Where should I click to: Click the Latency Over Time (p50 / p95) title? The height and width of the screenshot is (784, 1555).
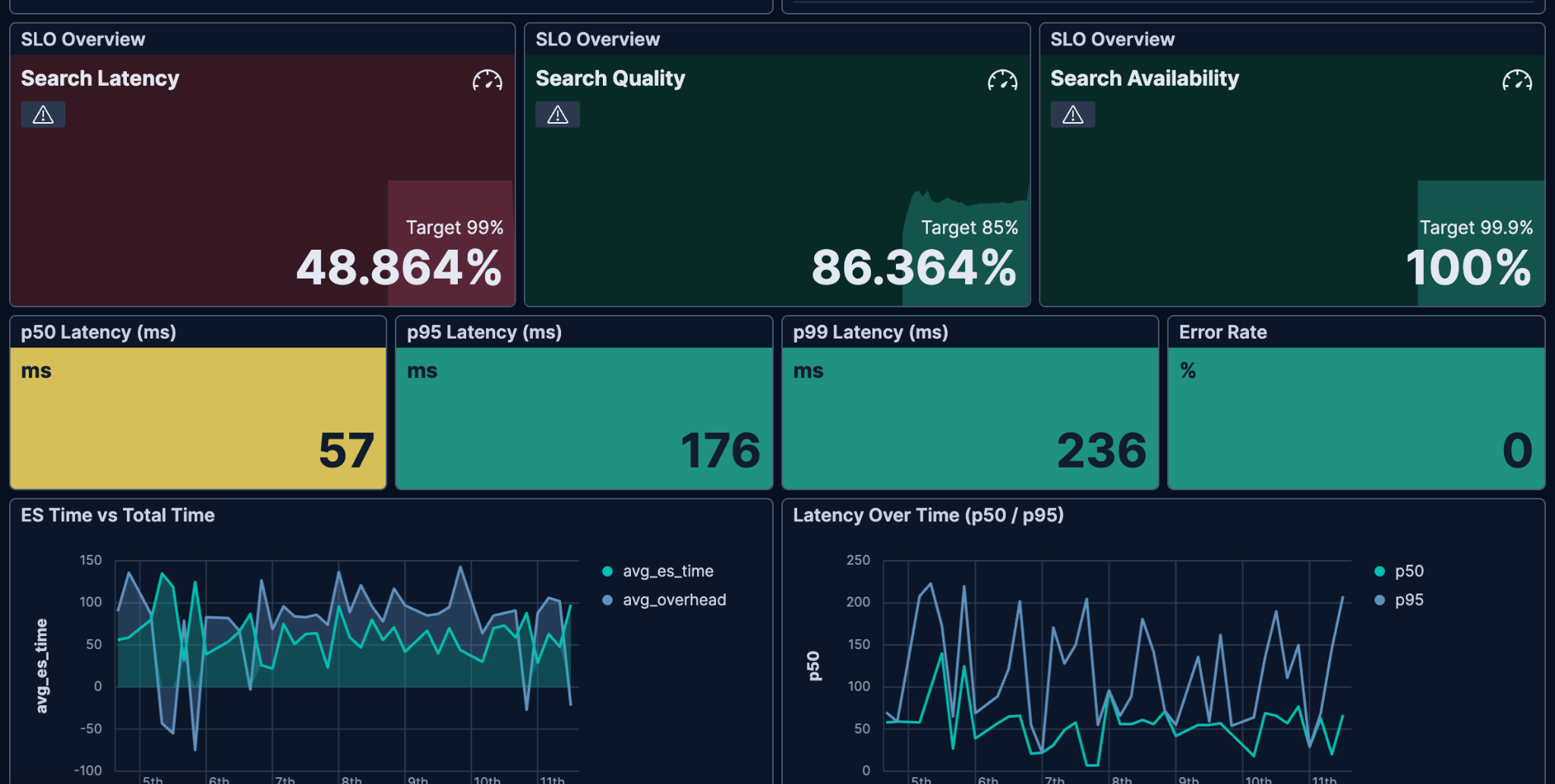coord(929,515)
